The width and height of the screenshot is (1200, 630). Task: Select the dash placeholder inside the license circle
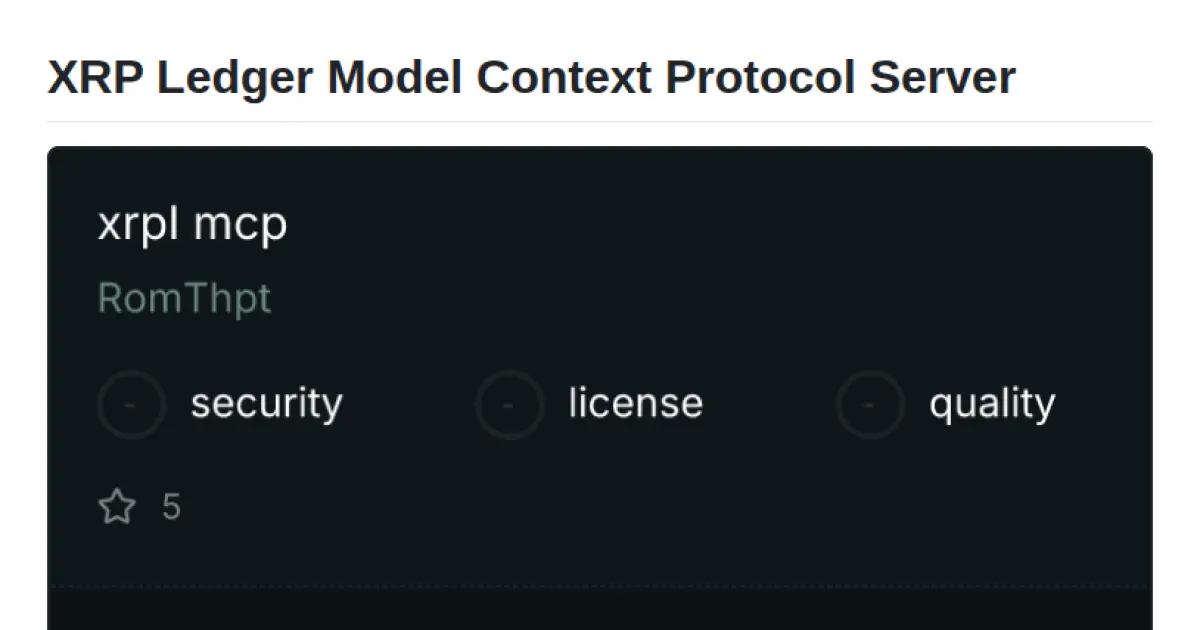[509, 404]
